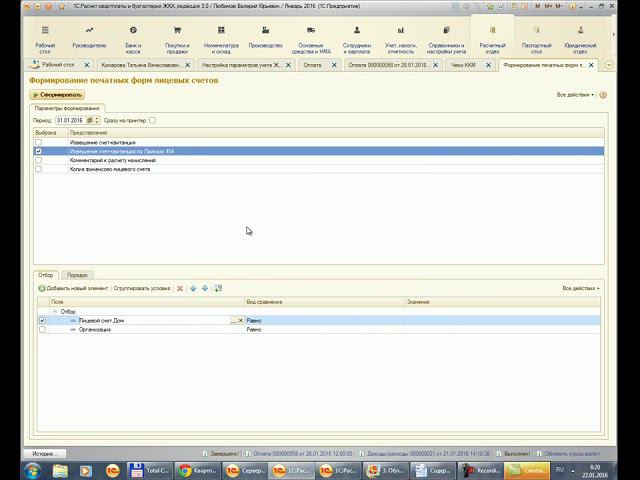
Task: Click Равно cell in Организация row
Action: coord(325,330)
